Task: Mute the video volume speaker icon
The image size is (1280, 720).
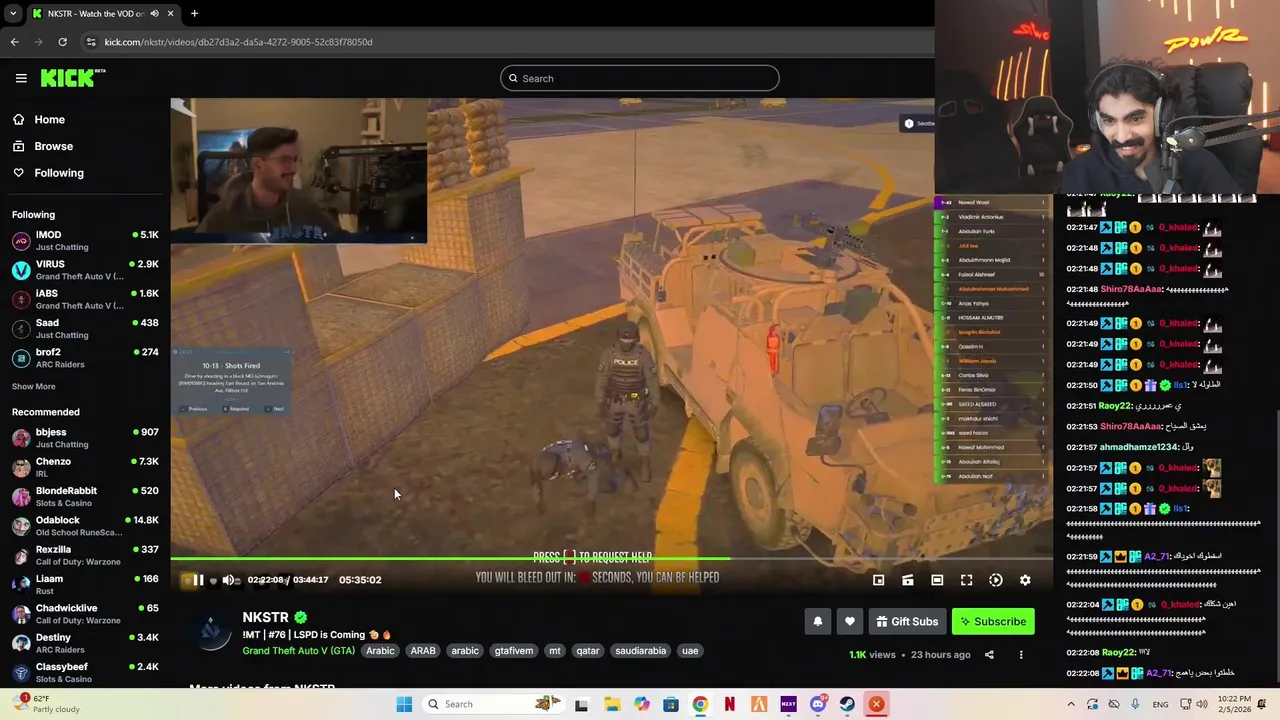Action: (228, 580)
